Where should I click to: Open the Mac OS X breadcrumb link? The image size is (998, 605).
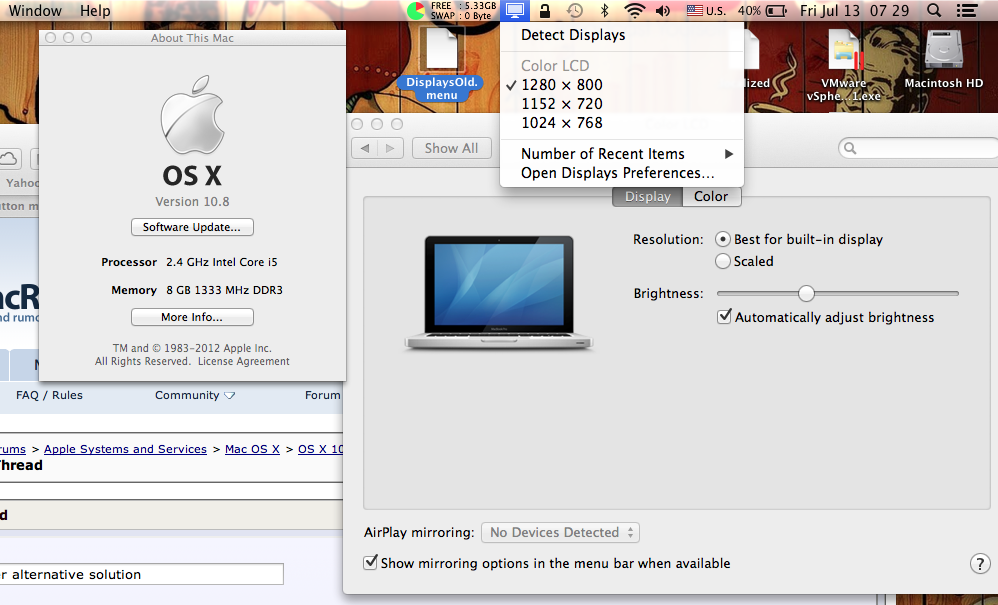point(252,449)
